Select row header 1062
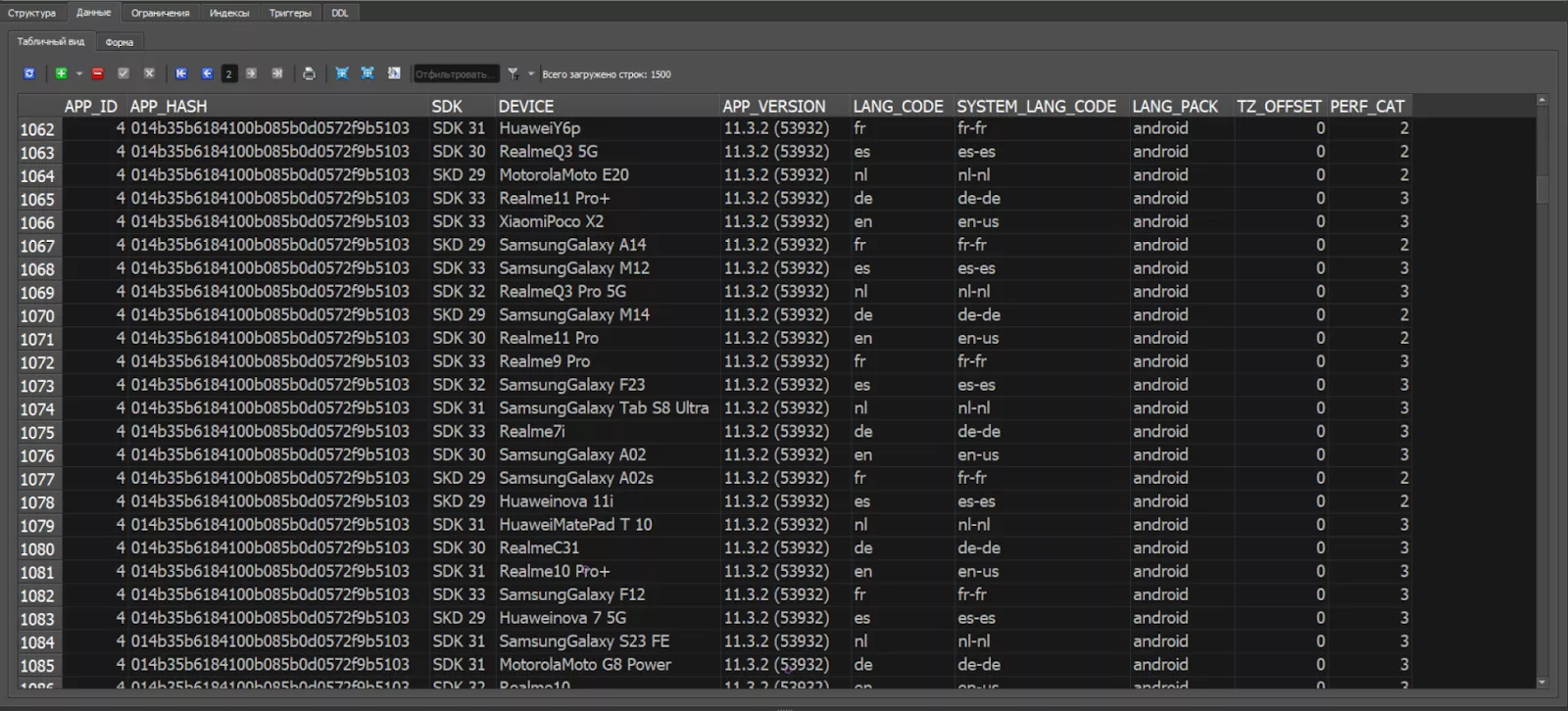 (x=38, y=129)
